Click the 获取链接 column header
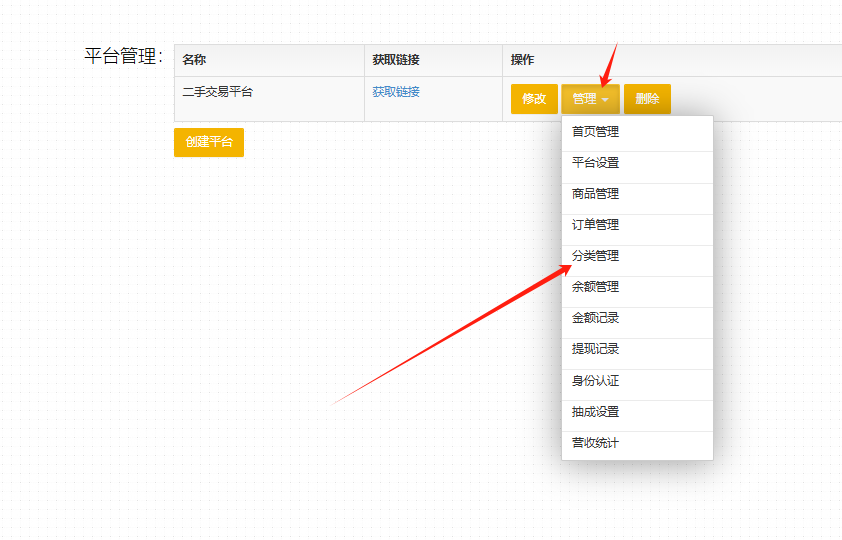842x540 pixels. [x=433, y=60]
